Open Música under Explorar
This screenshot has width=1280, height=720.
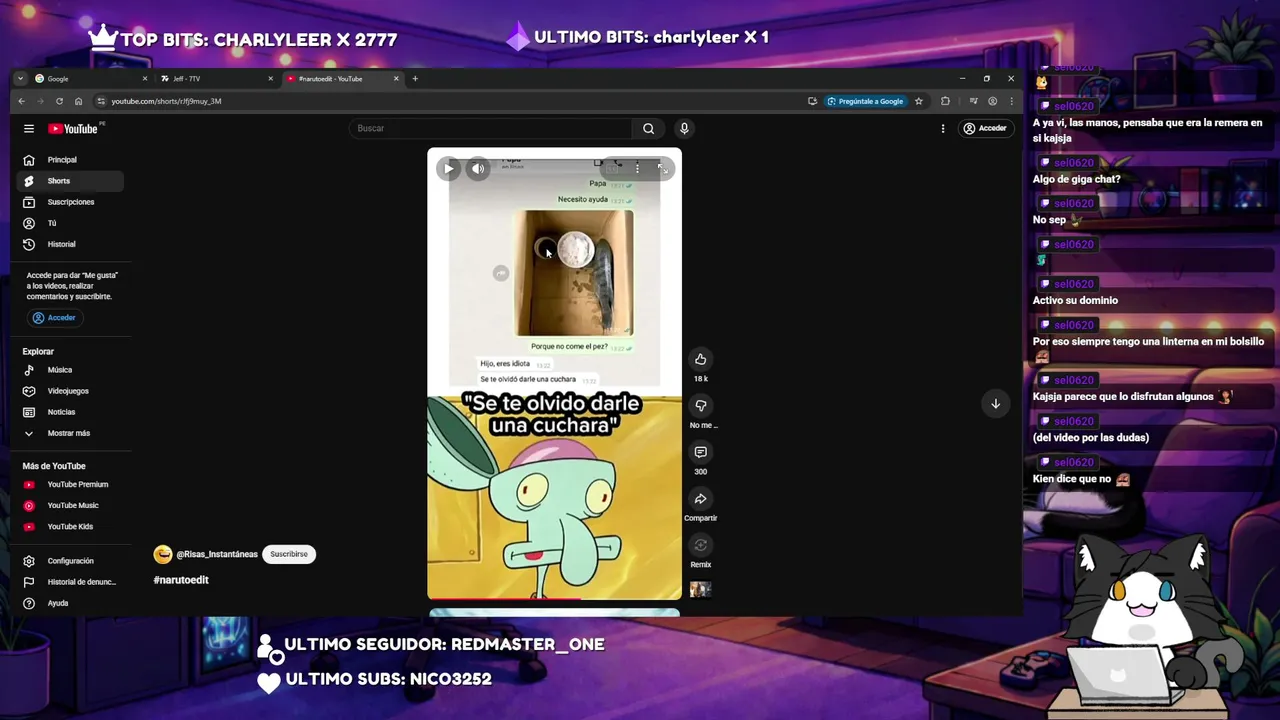[x=70, y=370]
